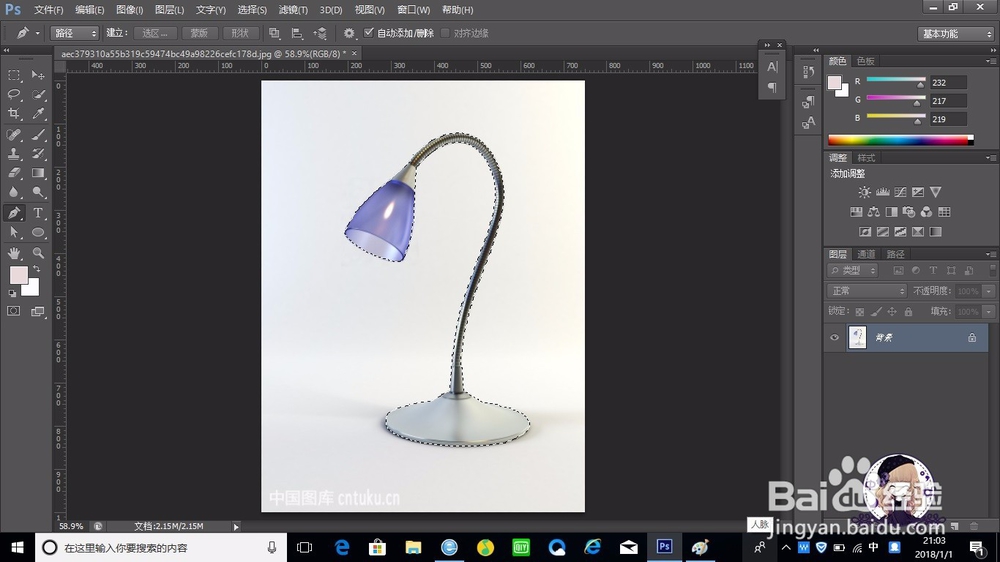This screenshot has width=1000, height=562.
Task: Add a Brightness/Contrast adjustment
Action: pyautogui.click(x=864, y=192)
